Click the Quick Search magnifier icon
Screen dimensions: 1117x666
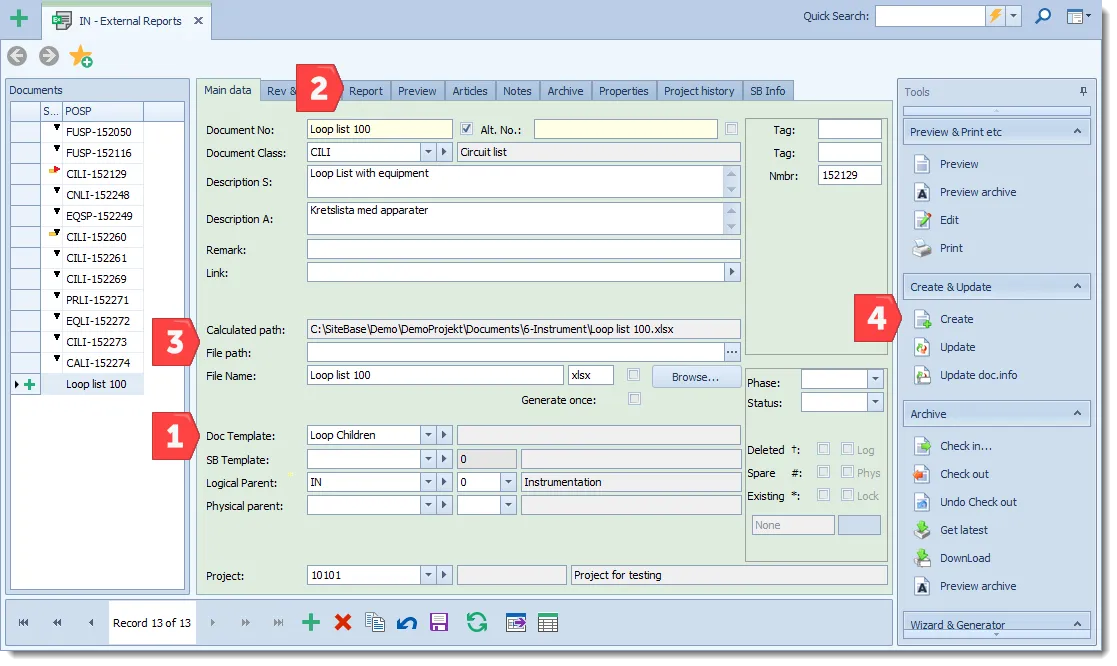click(1042, 16)
